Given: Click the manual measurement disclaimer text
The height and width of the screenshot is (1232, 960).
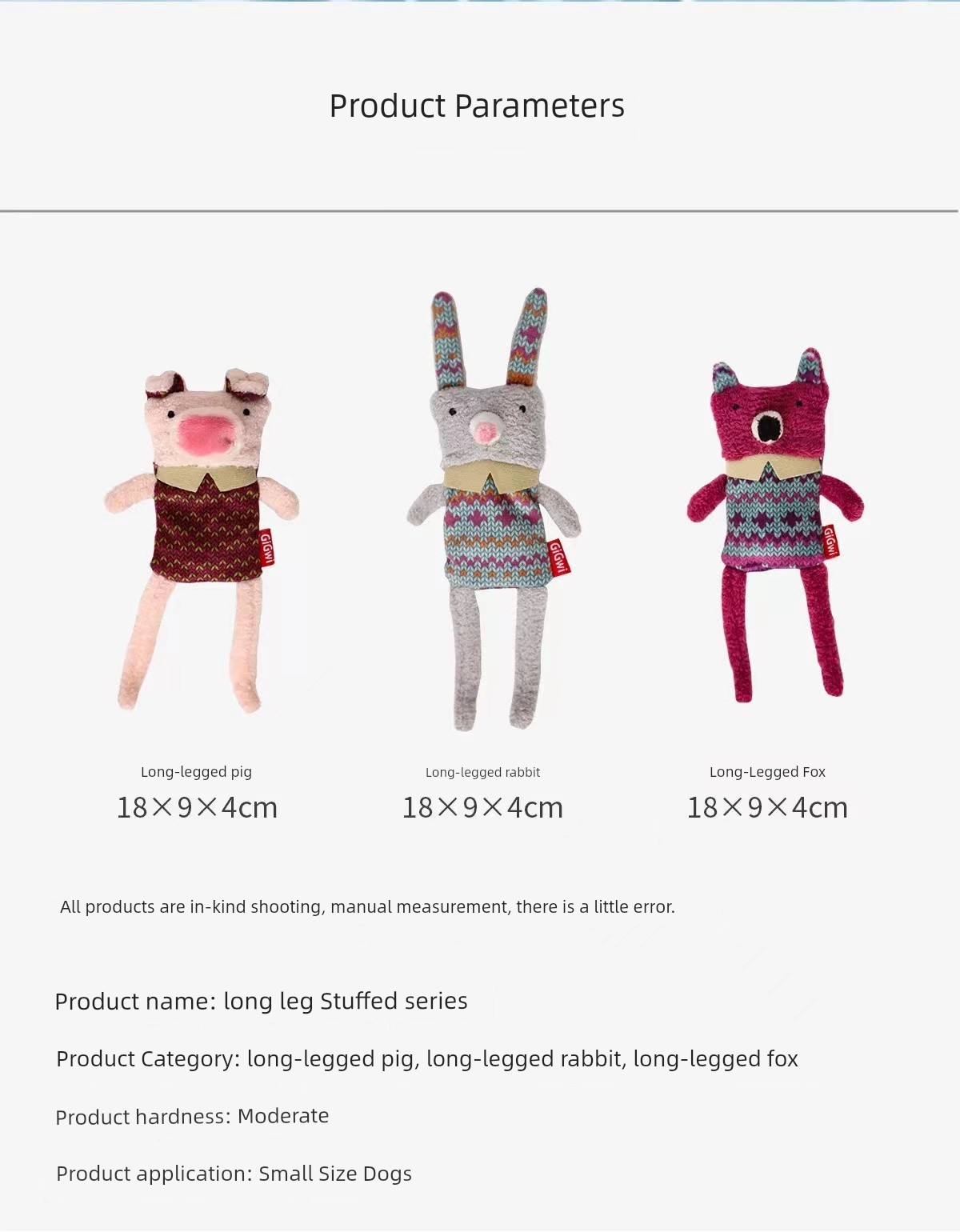Looking at the screenshot, I should (x=367, y=907).
